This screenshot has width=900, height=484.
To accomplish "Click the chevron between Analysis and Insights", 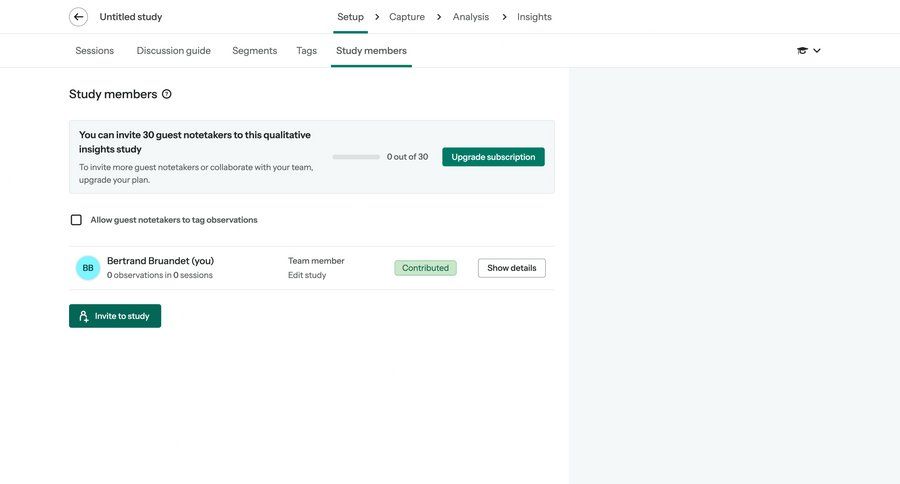I will point(505,17).
